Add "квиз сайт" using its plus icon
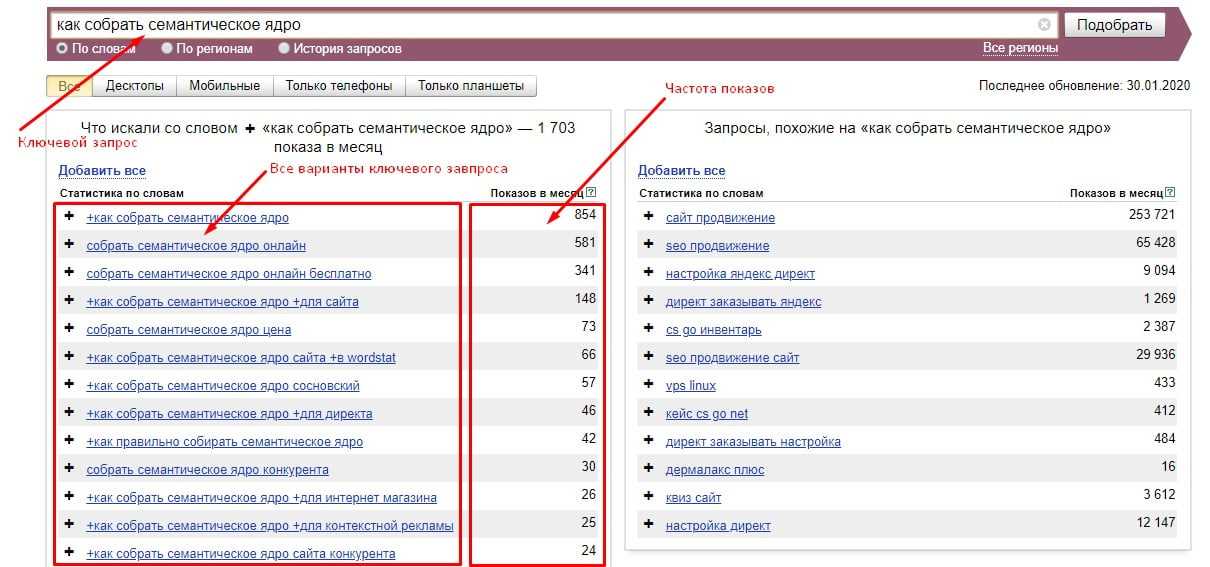1210x567 pixels. tap(649, 496)
